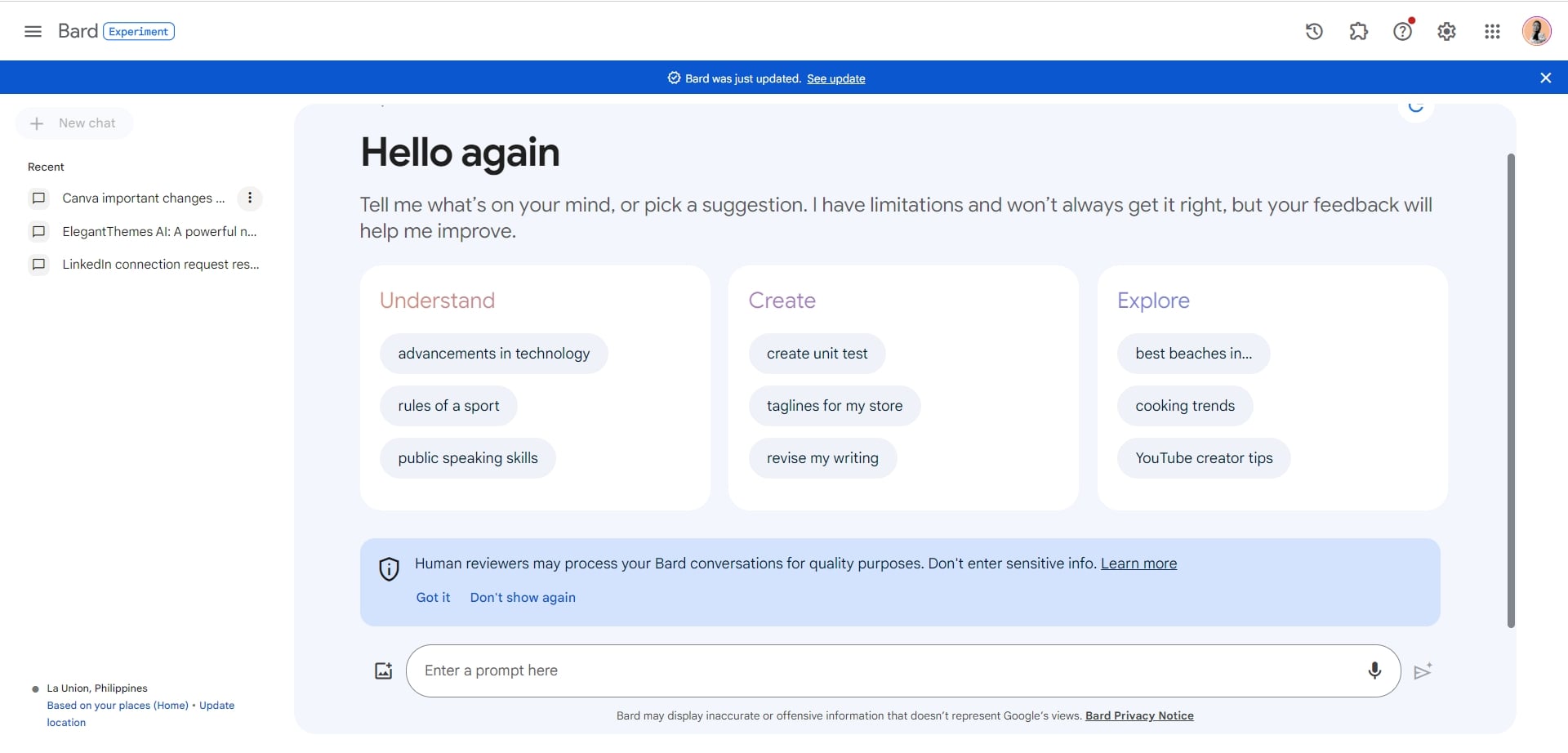Click the Experiment badge next to Bard

tap(139, 32)
